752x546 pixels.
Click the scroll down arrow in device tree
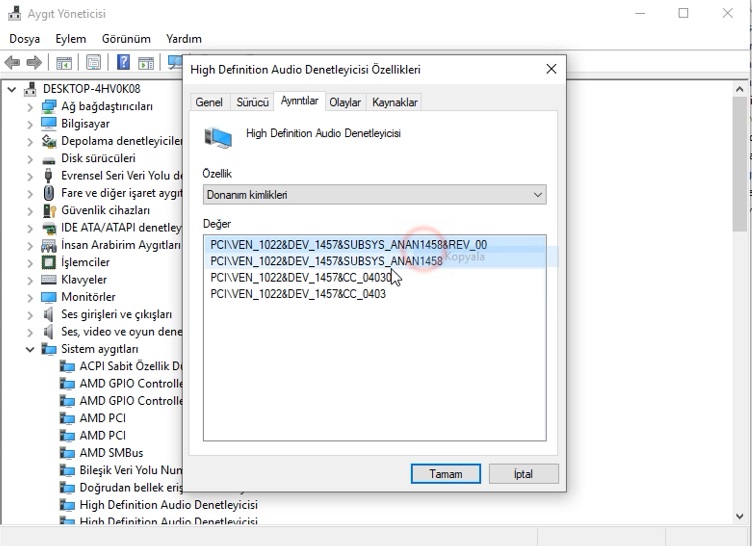[739, 516]
